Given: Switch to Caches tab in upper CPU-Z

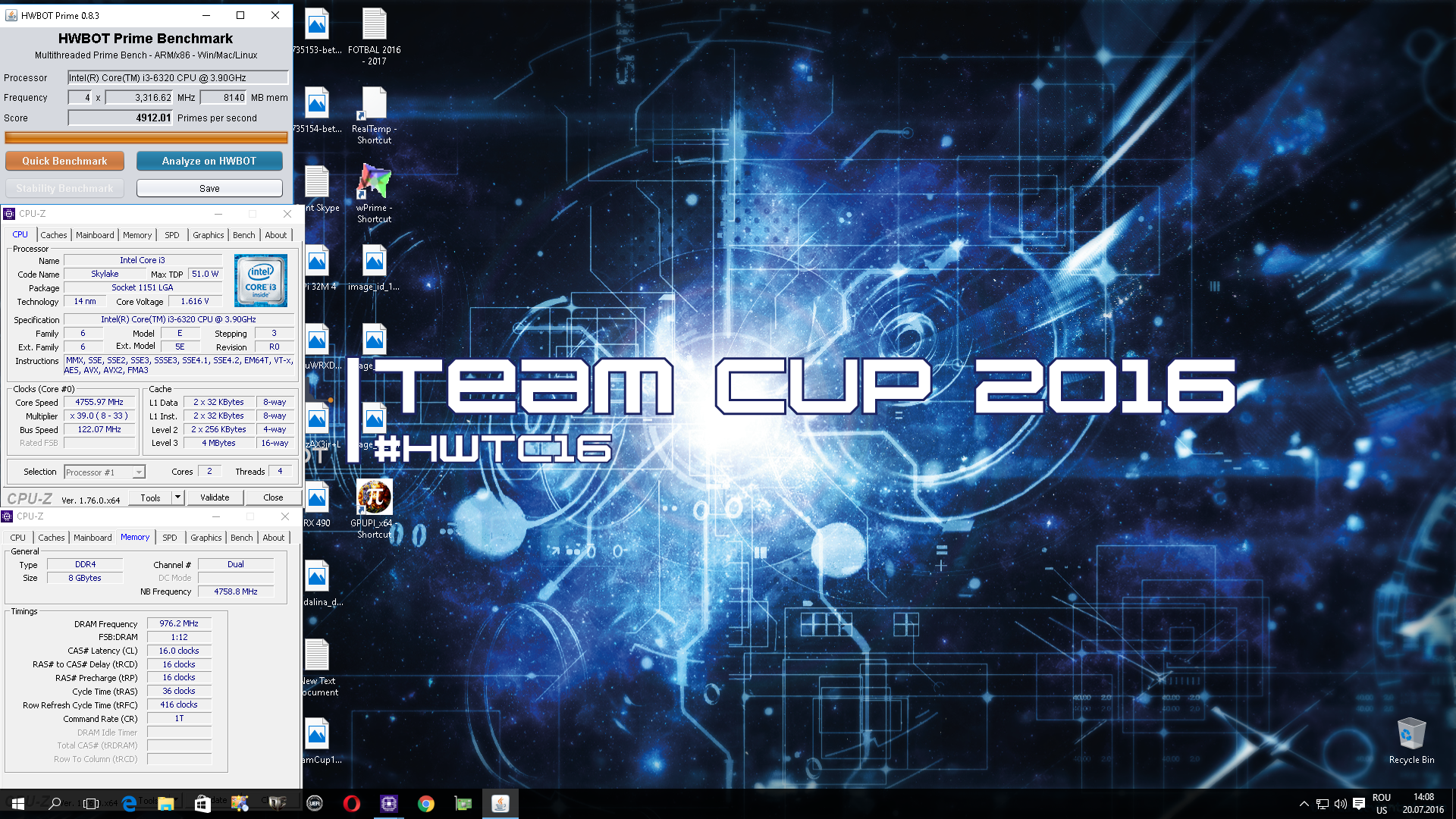Looking at the screenshot, I should 54,235.
